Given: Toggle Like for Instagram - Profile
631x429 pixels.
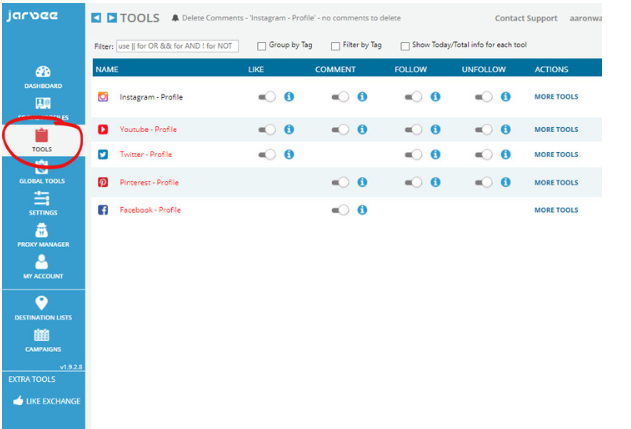Looking at the screenshot, I should [x=267, y=97].
